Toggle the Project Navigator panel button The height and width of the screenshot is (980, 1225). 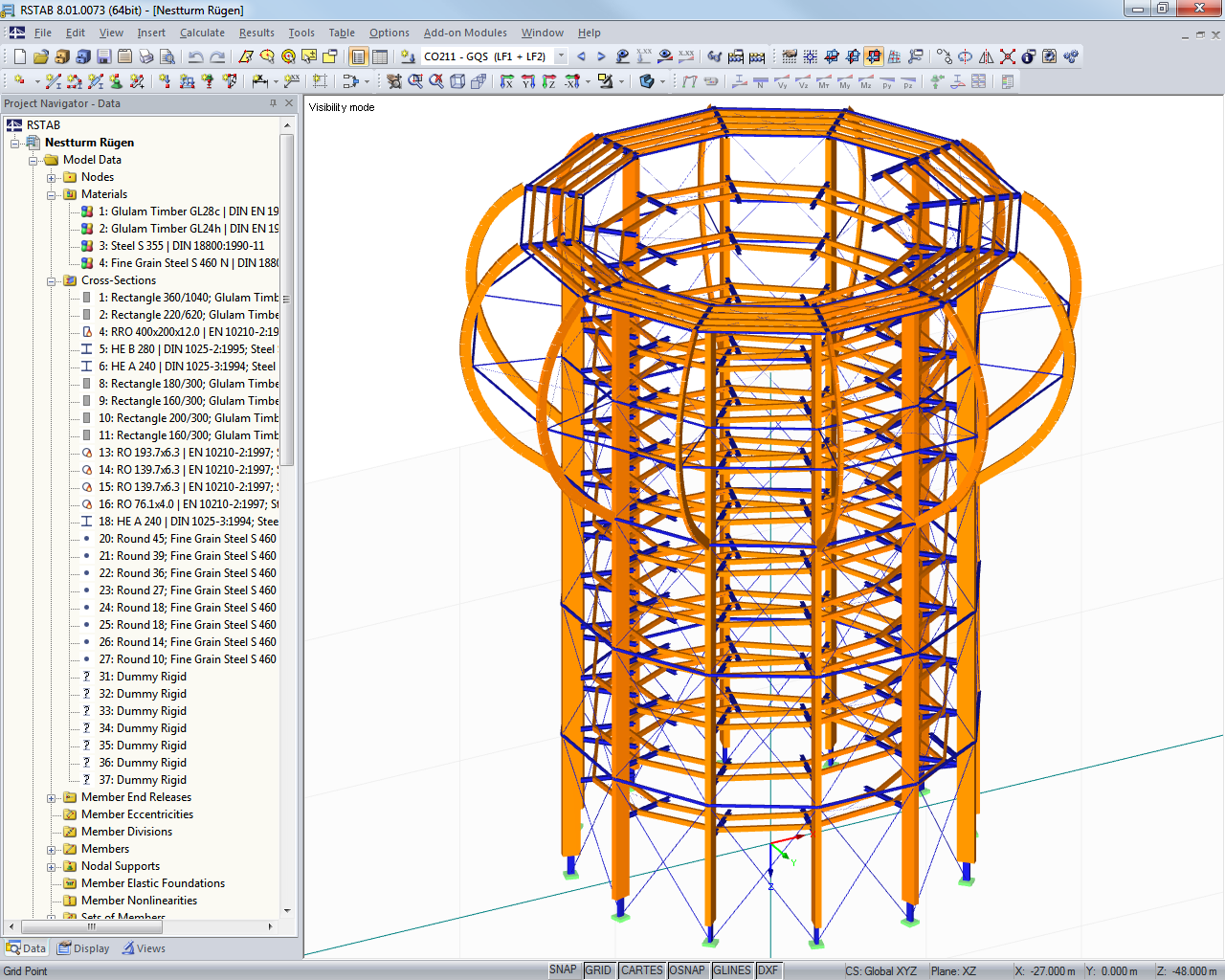coord(358,56)
